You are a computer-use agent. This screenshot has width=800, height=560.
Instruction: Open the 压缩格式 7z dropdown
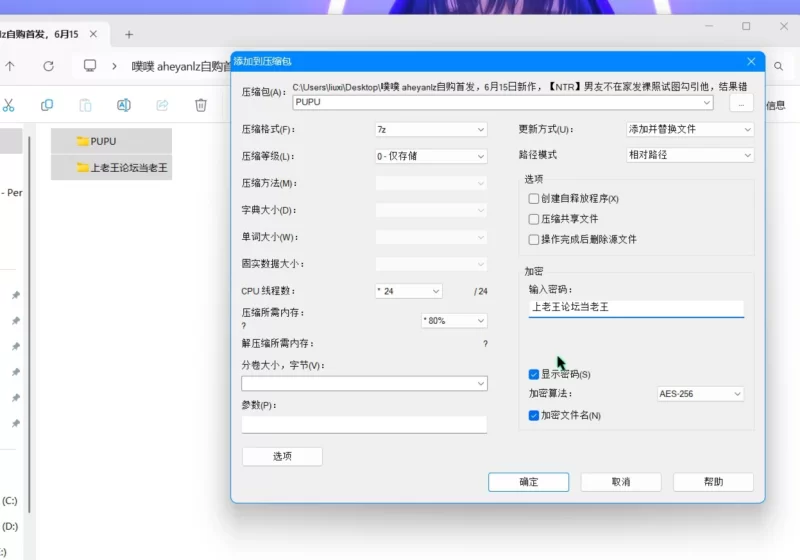click(430, 130)
